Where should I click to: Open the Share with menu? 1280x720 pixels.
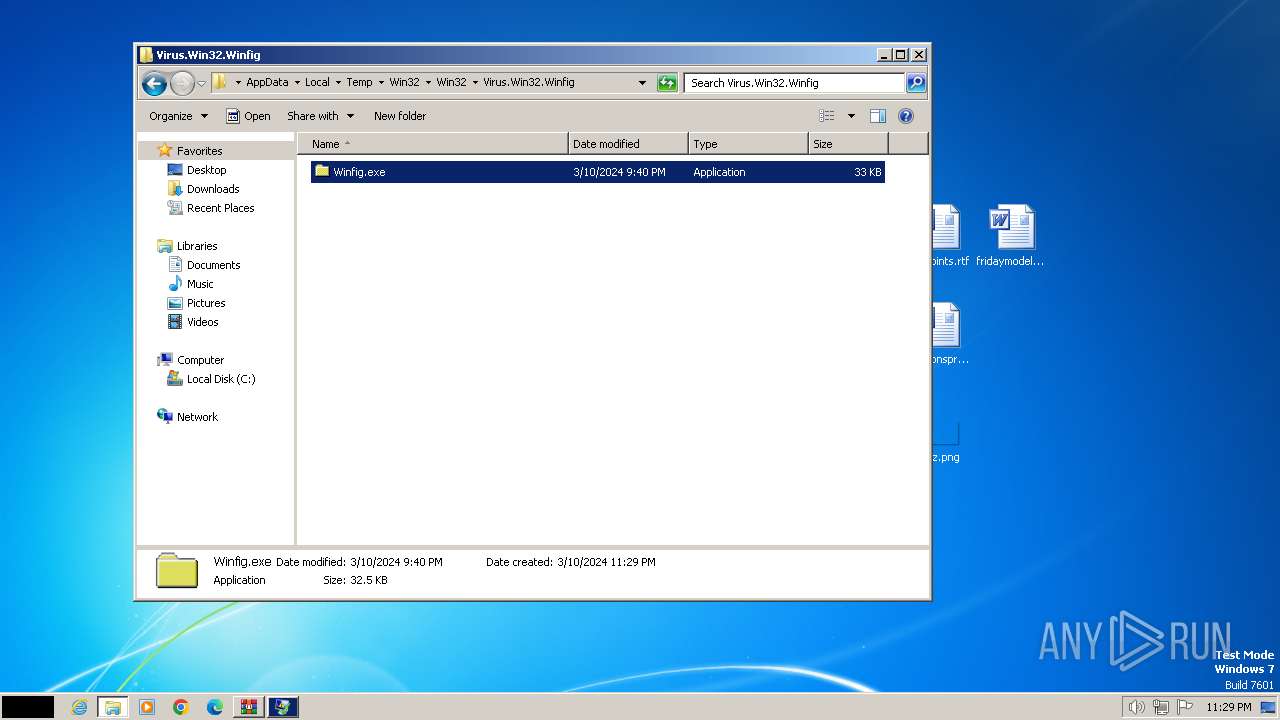click(x=320, y=116)
